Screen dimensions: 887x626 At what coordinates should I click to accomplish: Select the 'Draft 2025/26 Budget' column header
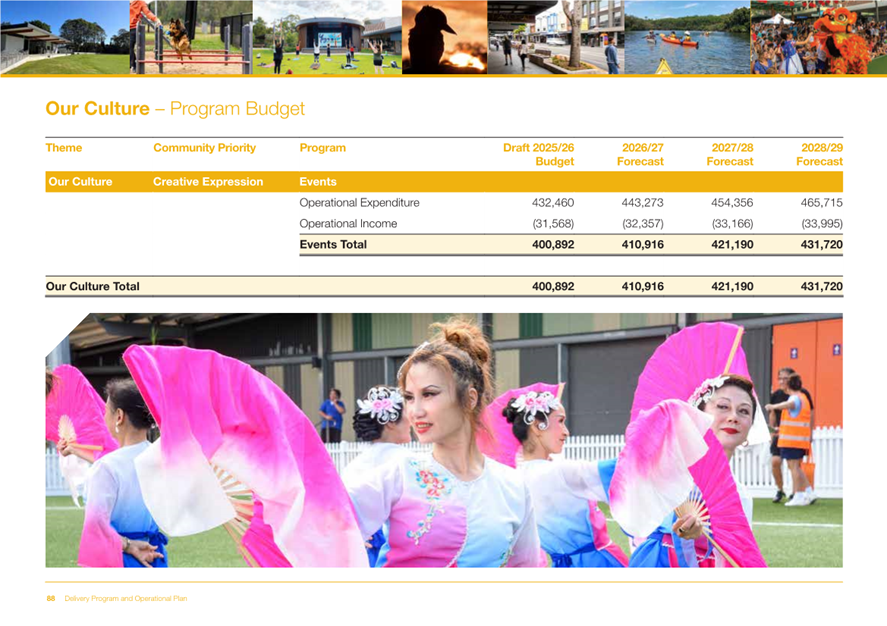coord(539,154)
